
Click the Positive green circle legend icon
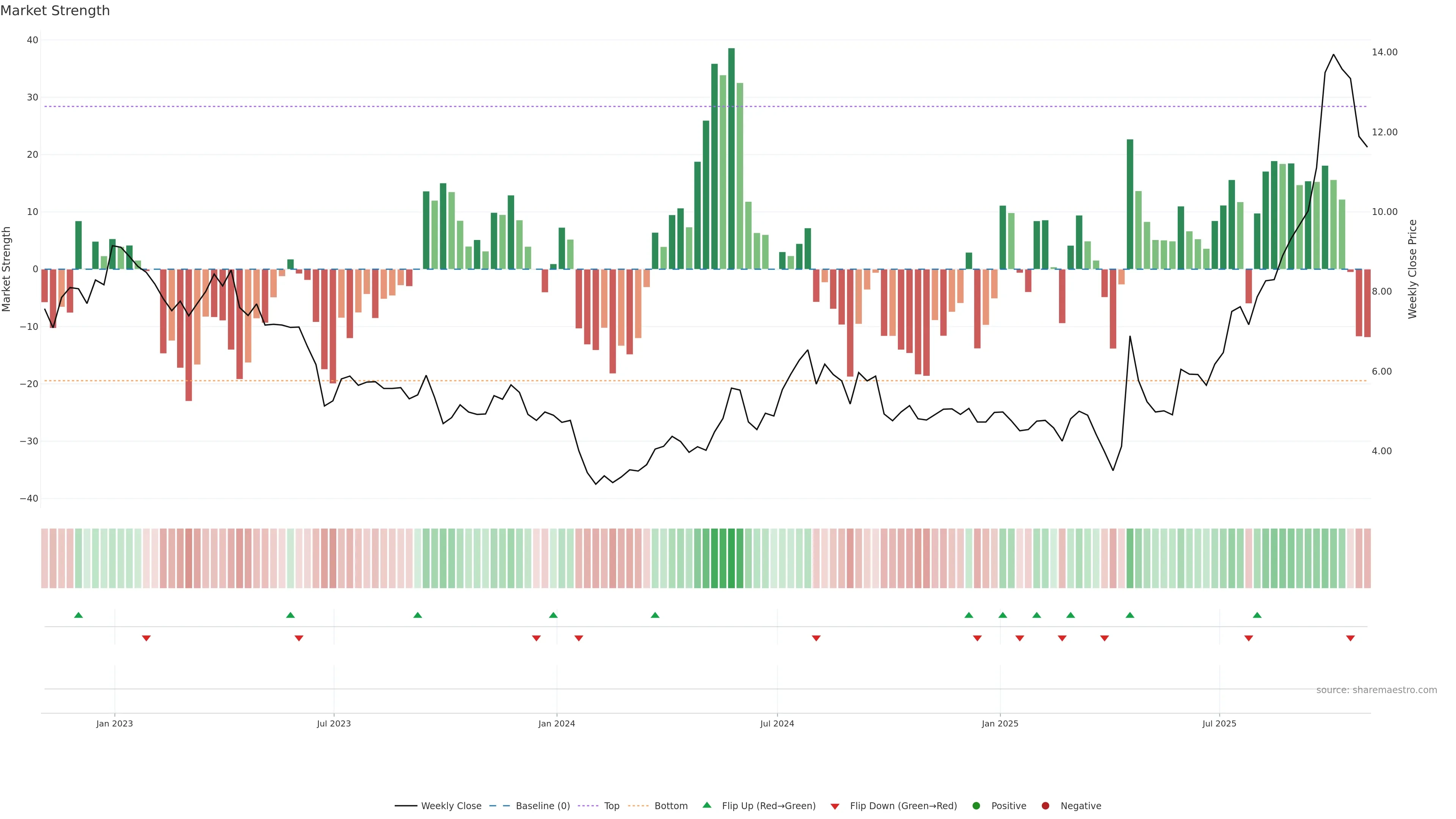pyautogui.click(x=976, y=806)
